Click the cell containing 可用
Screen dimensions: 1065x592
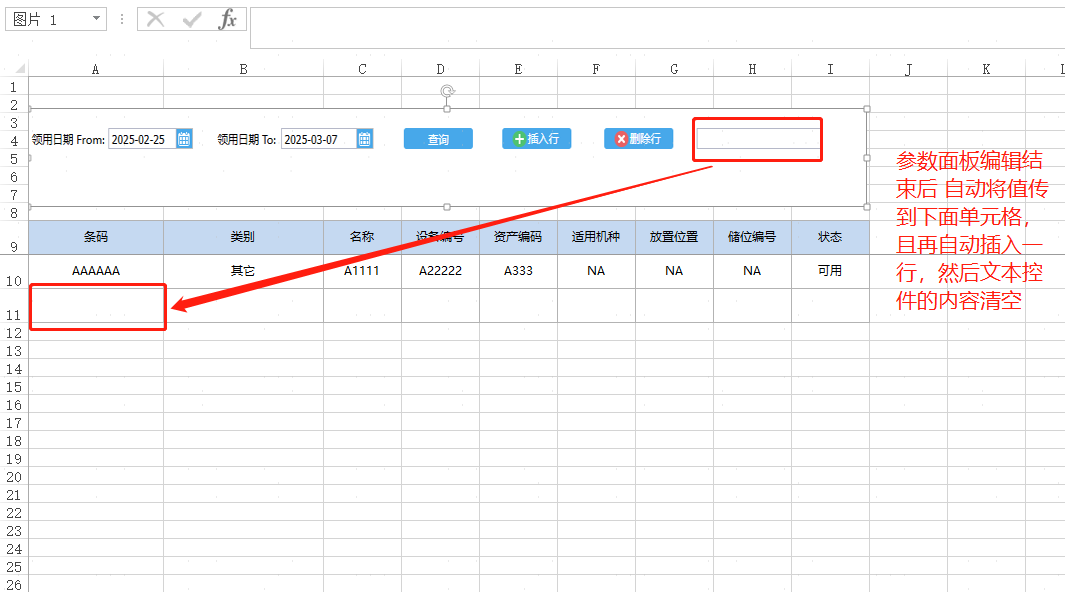(x=830, y=271)
